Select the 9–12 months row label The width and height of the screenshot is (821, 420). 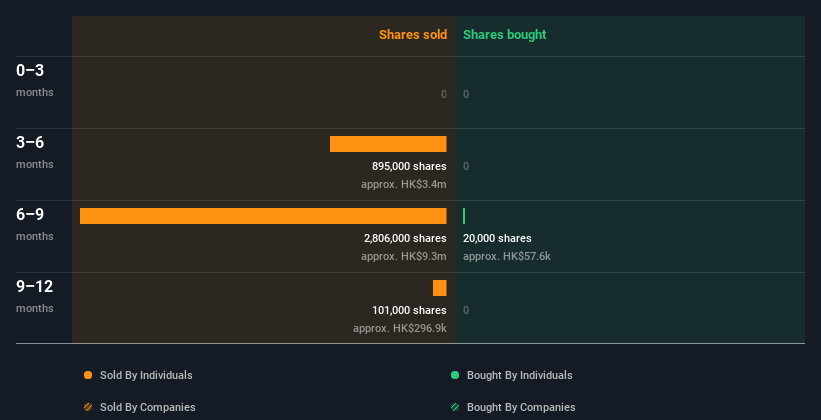pyautogui.click(x=35, y=296)
